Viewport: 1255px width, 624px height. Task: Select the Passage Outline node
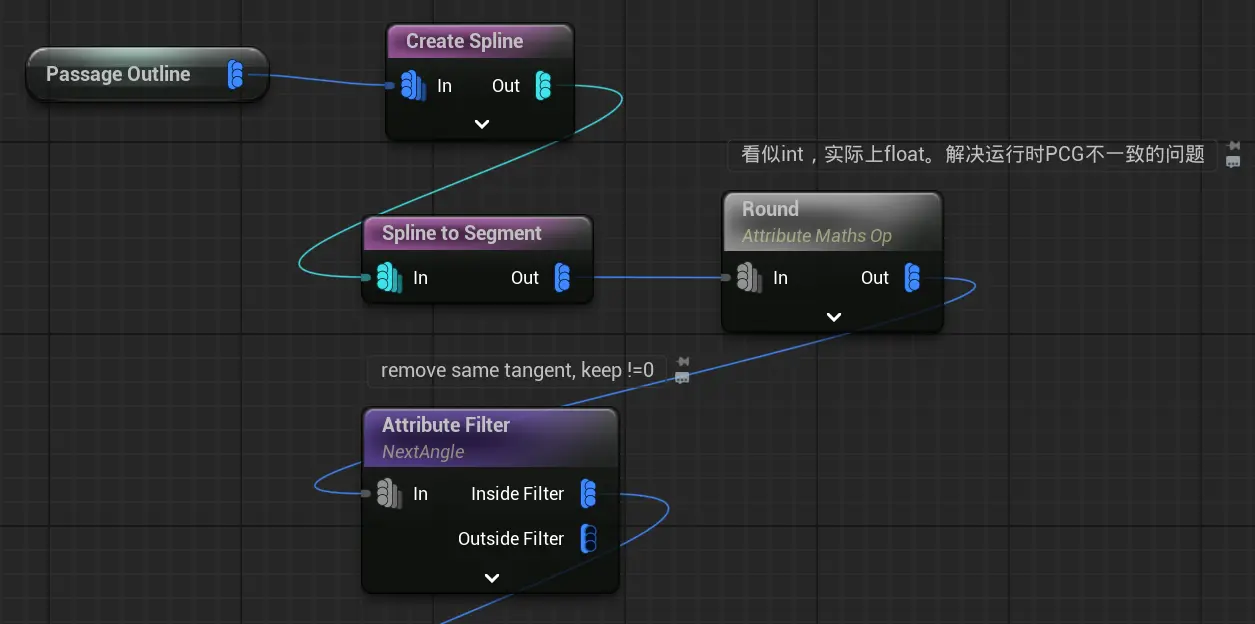click(x=118, y=75)
